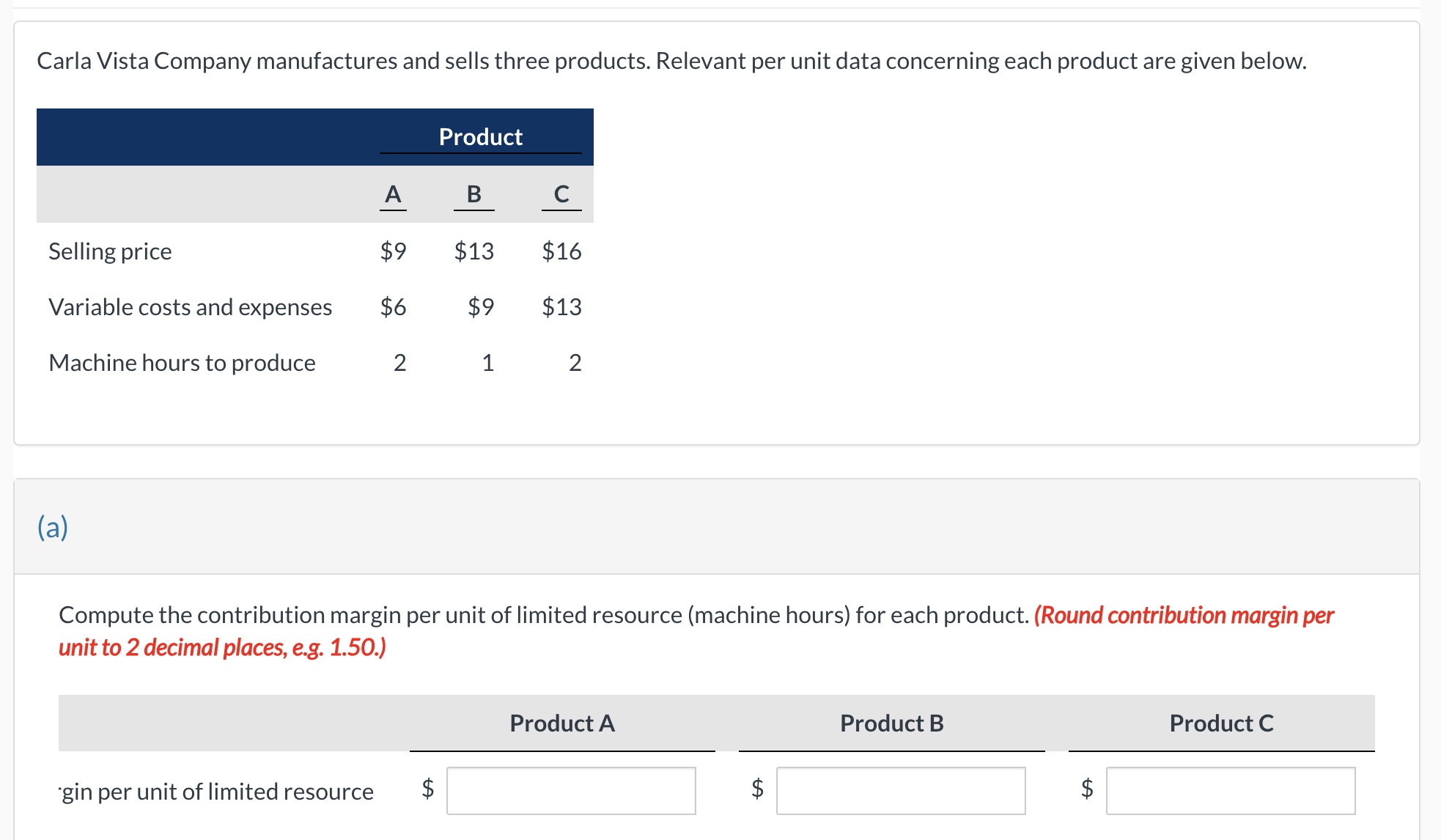Click the Selling price row label
Viewport: 1441px width, 840px height.
(110, 251)
